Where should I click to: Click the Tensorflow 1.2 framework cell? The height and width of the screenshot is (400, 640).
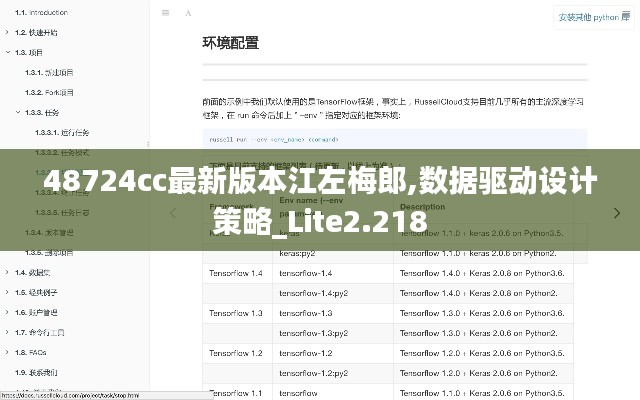click(x=236, y=353)
